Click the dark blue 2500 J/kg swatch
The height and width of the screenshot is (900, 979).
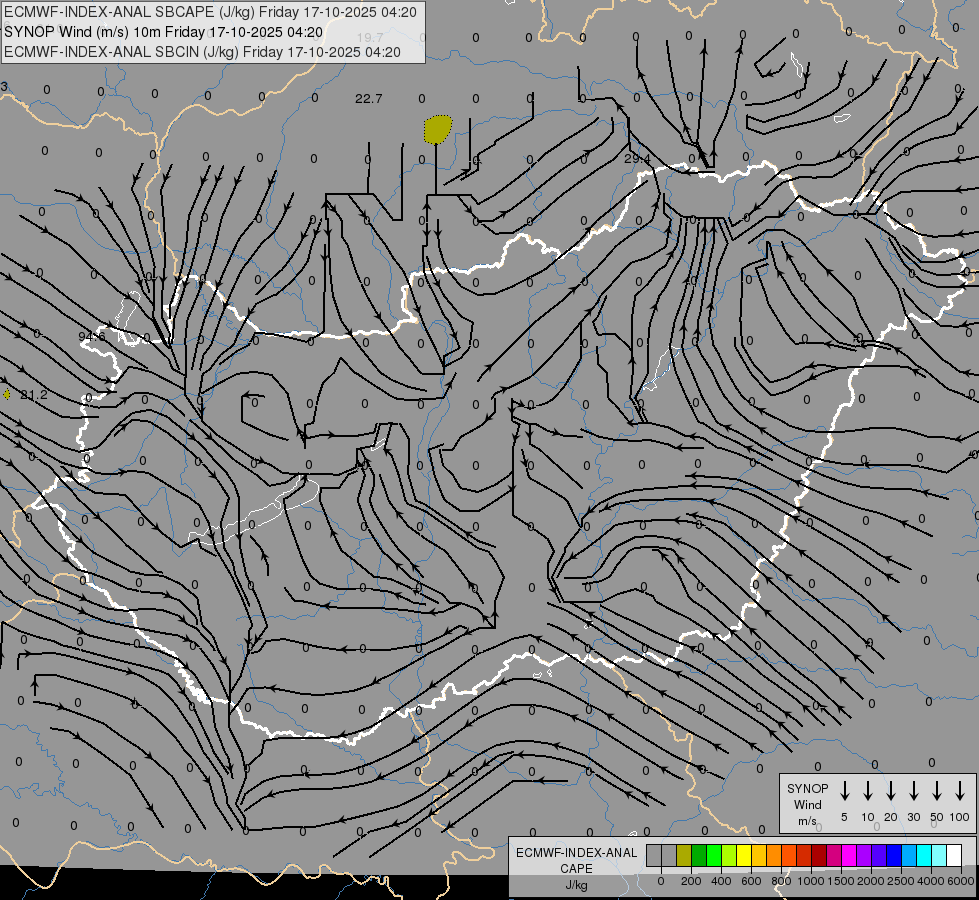tap(894, 855)
